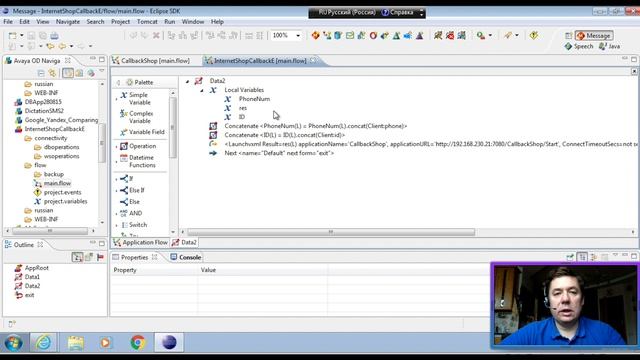Screen dimensions: 640x360
Task: Click the first Outline toolbar icon
Action: pos(77,257)
